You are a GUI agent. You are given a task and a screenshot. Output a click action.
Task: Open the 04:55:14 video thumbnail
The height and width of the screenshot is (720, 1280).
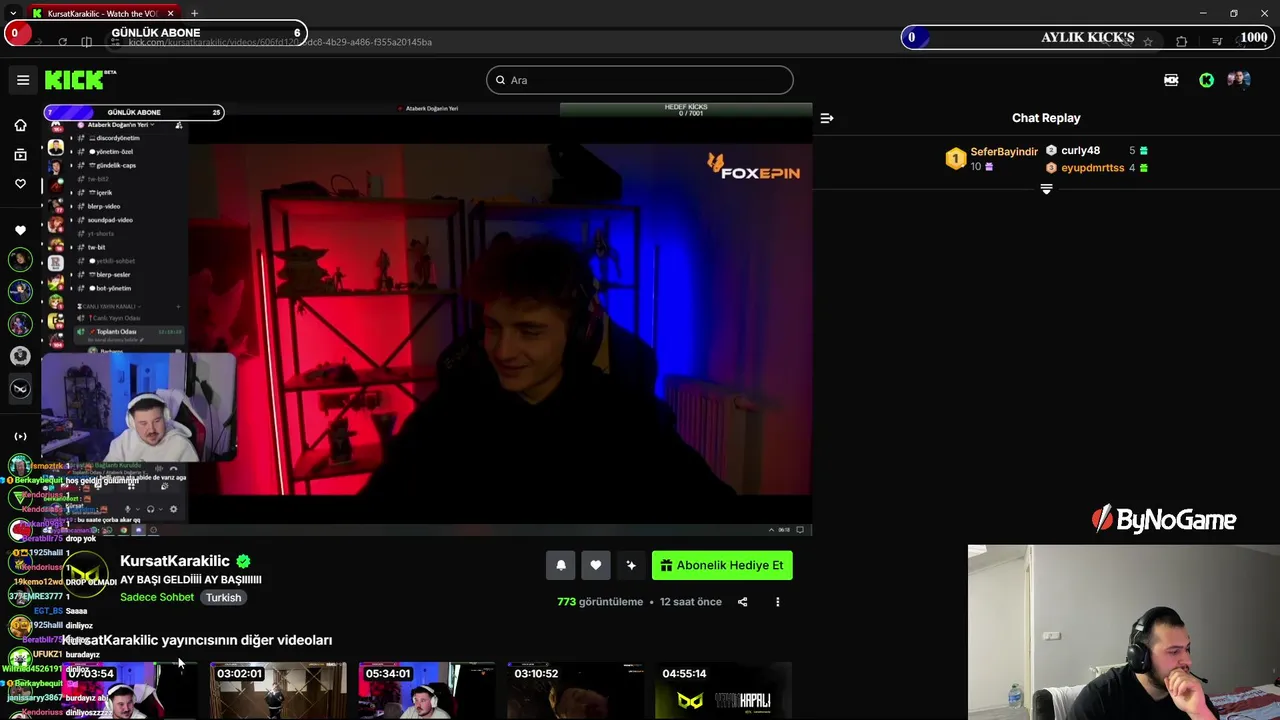(x=723, y=691)
